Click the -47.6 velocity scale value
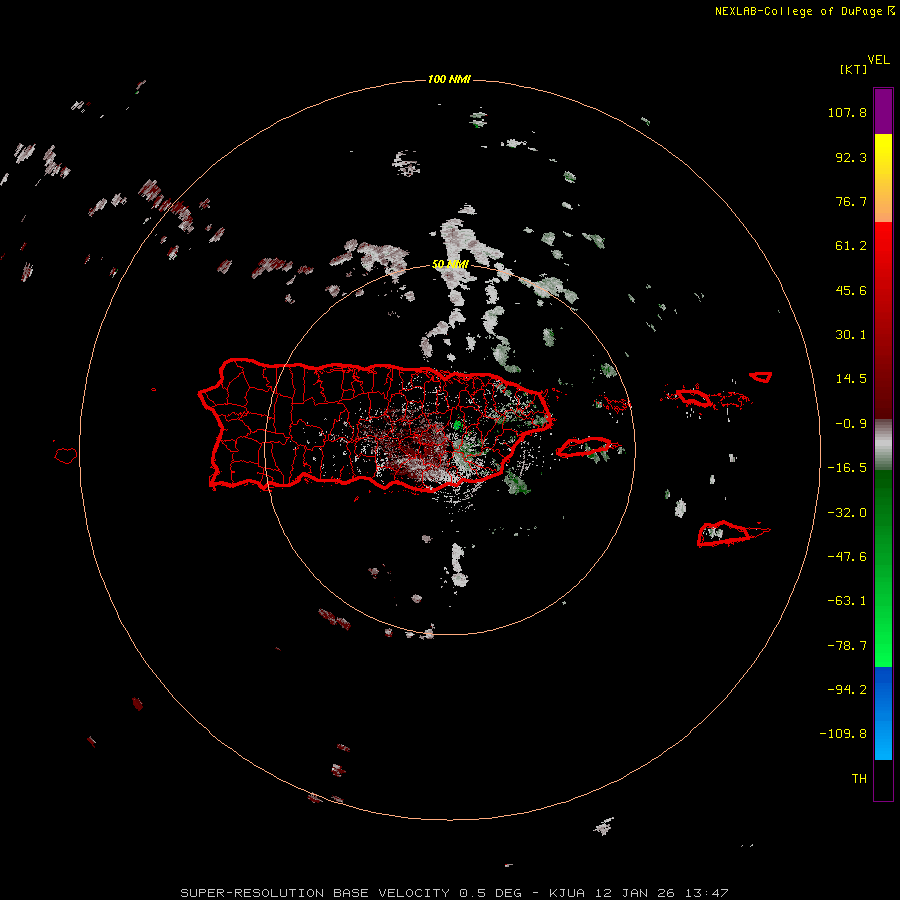The image size is (900, 900). tap(847, 557)
